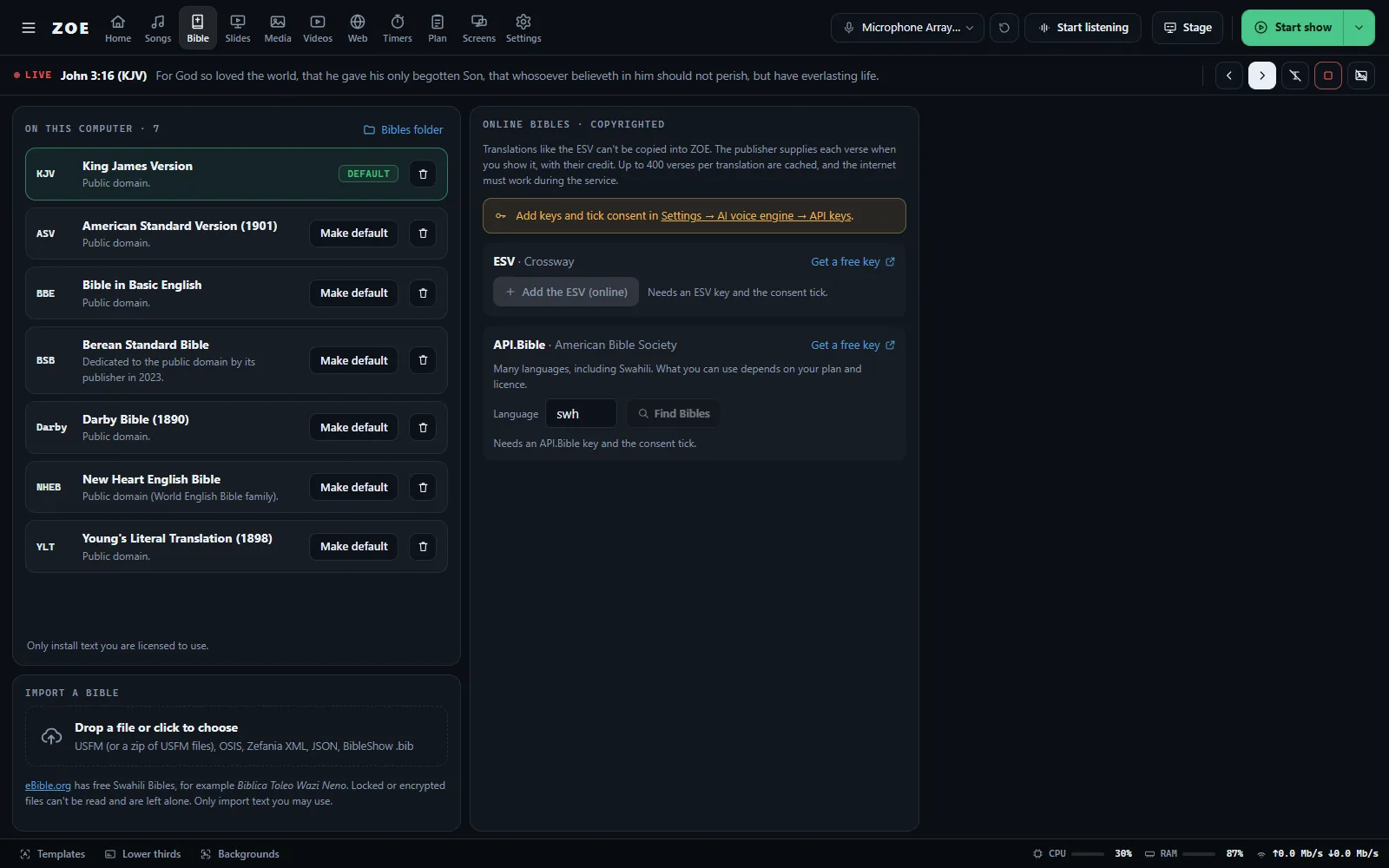Open the Settings tab
This screenshot has height=868, width=1389.
tap(523, 28)
